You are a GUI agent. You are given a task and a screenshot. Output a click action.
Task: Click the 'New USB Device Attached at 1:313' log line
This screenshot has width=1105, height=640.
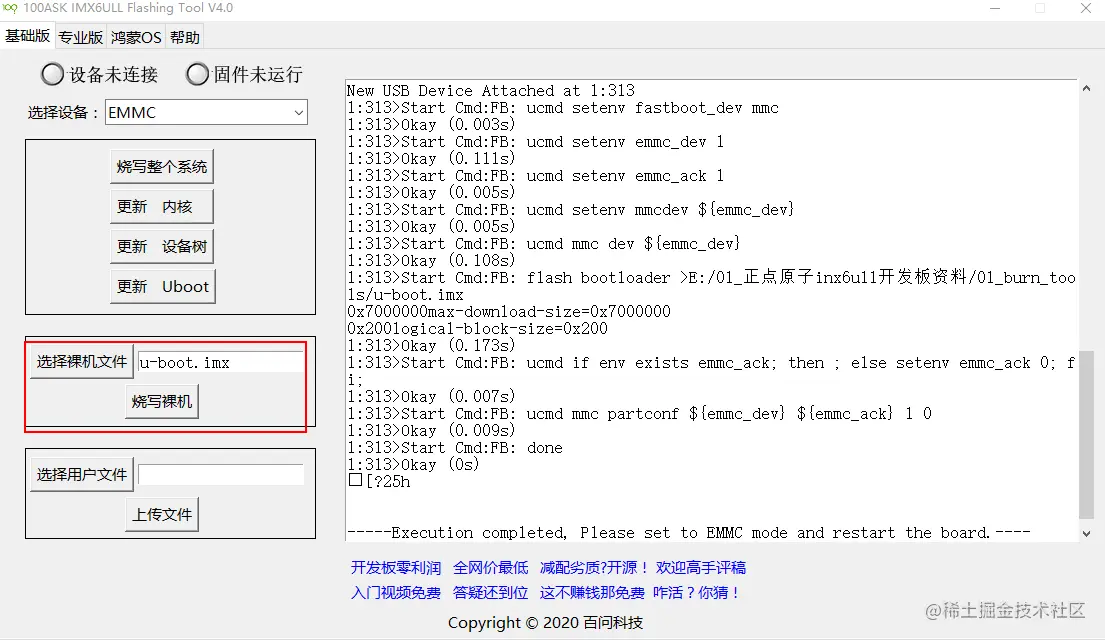point(490,91)
